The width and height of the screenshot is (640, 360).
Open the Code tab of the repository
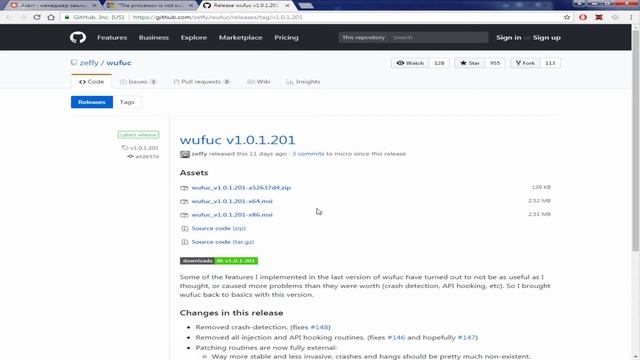[x=91, y=82]
